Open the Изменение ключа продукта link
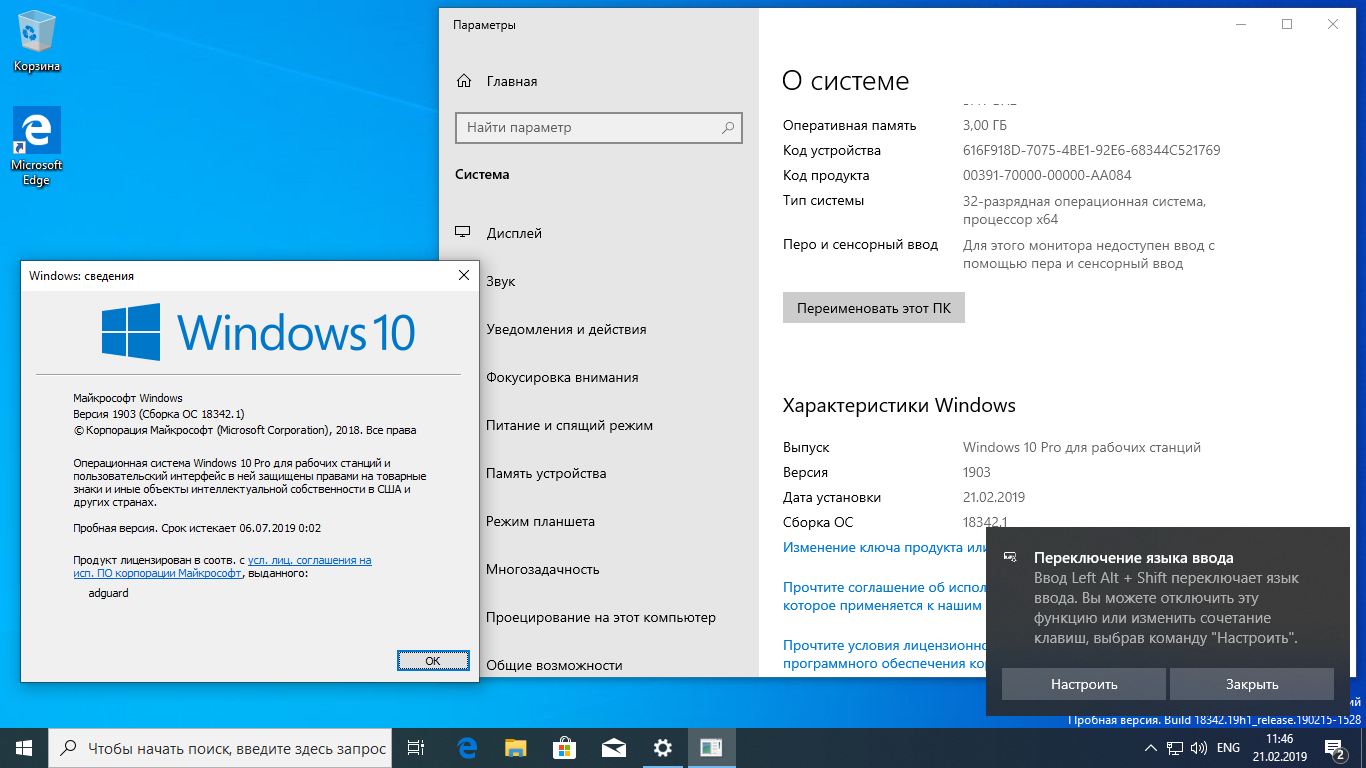 pyautogui.click(x=886, y=547)
